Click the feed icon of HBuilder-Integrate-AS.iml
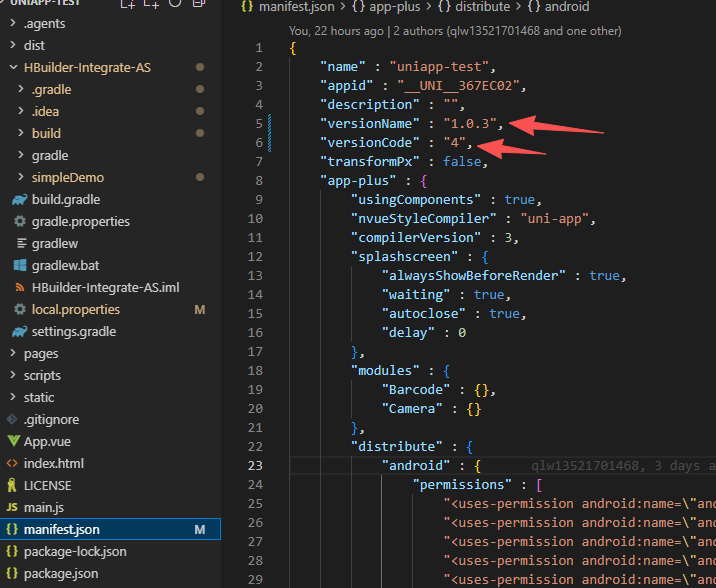 coord(20,288)
